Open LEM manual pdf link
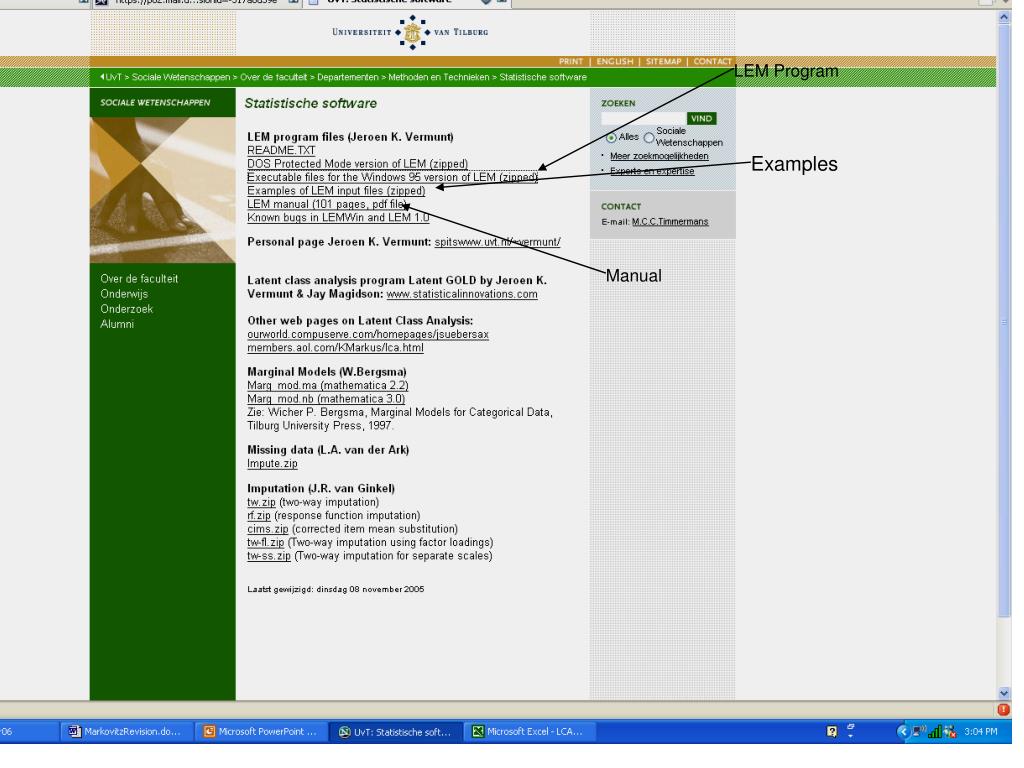The width and height of the screenshot is (1024, 768). [327, 204]
